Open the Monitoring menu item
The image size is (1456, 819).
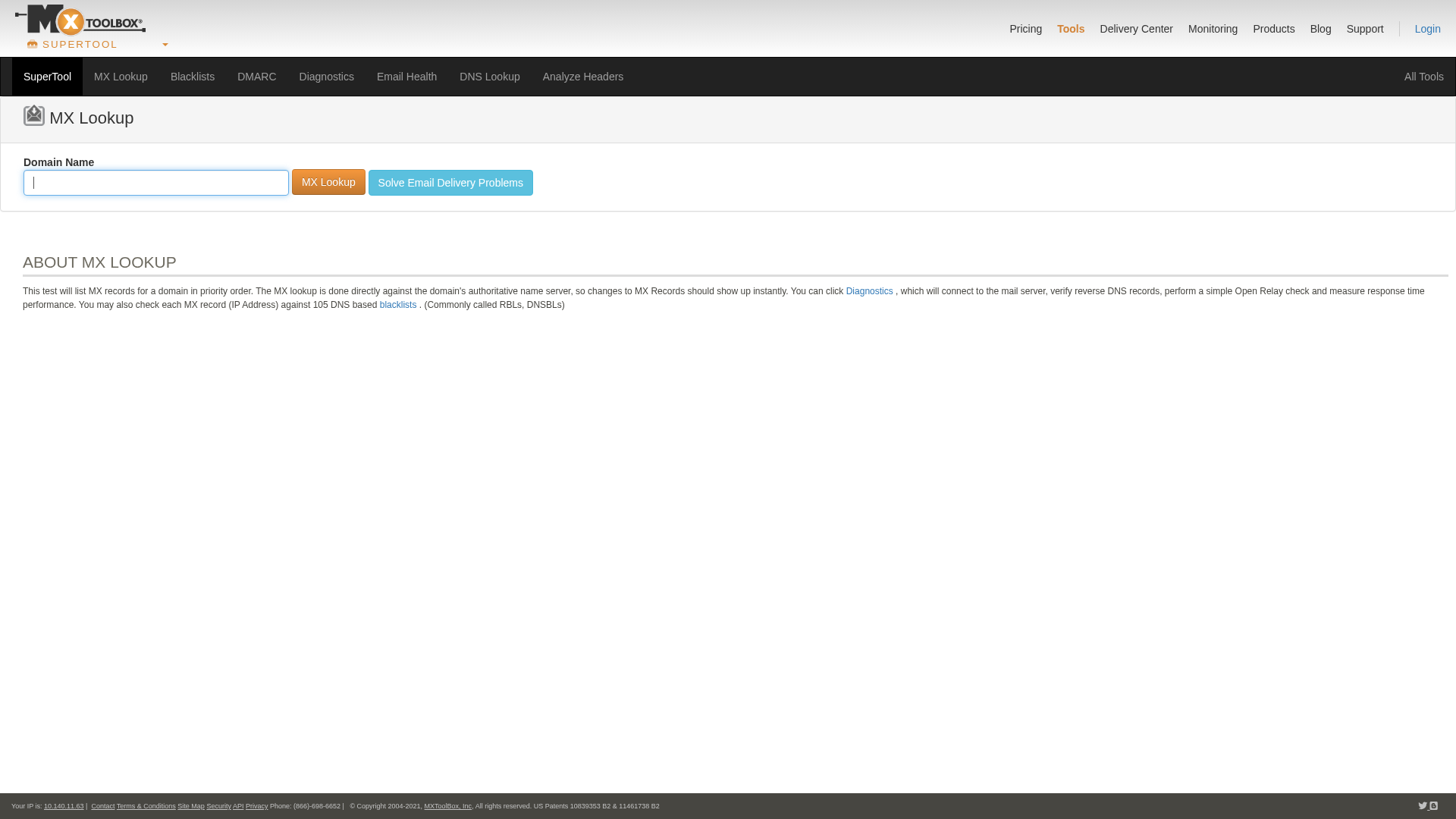1213,29
